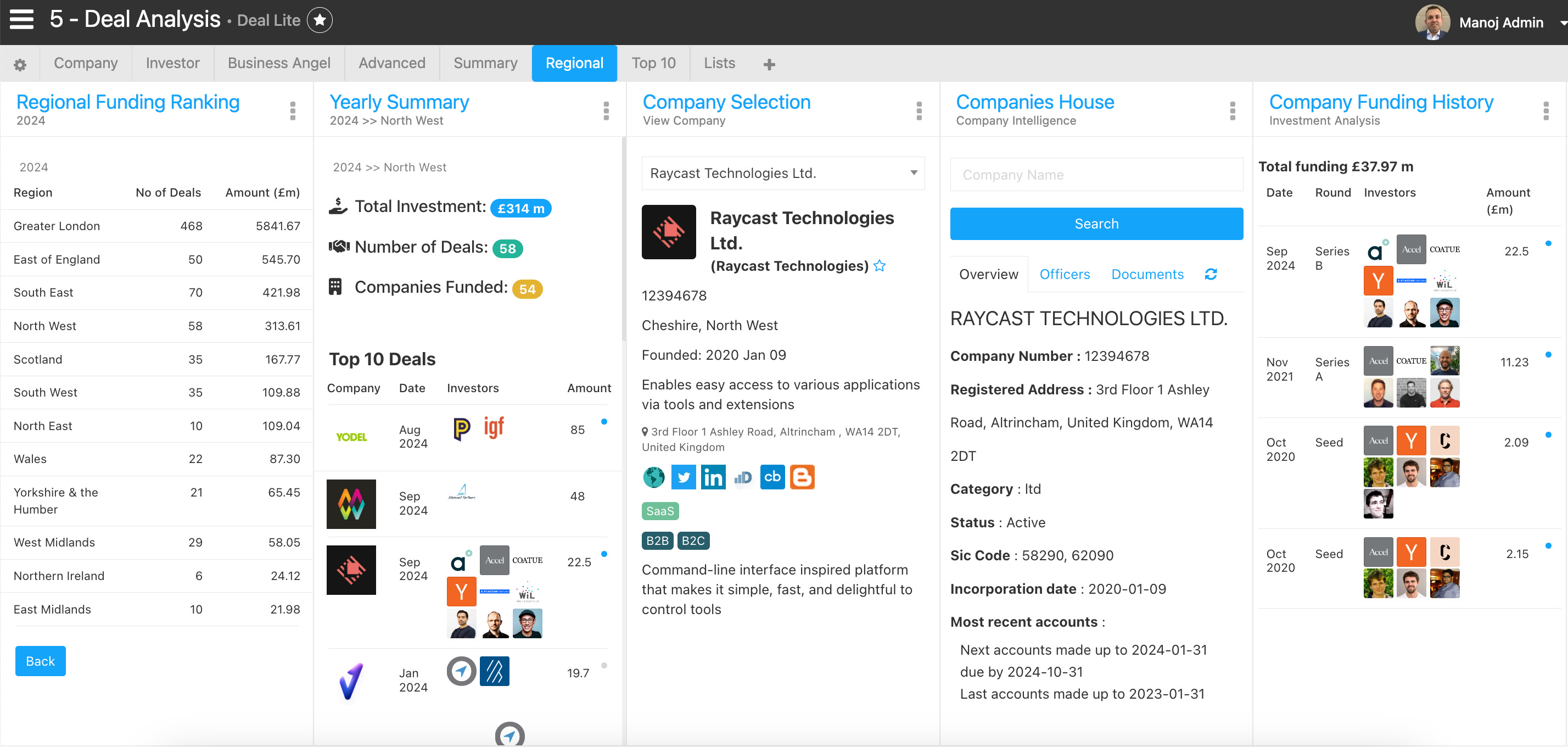The height and width of the screenshot is (747, 1568).
Task: Open Regional Funding Ranking options menu
Action: click(293, 111)
